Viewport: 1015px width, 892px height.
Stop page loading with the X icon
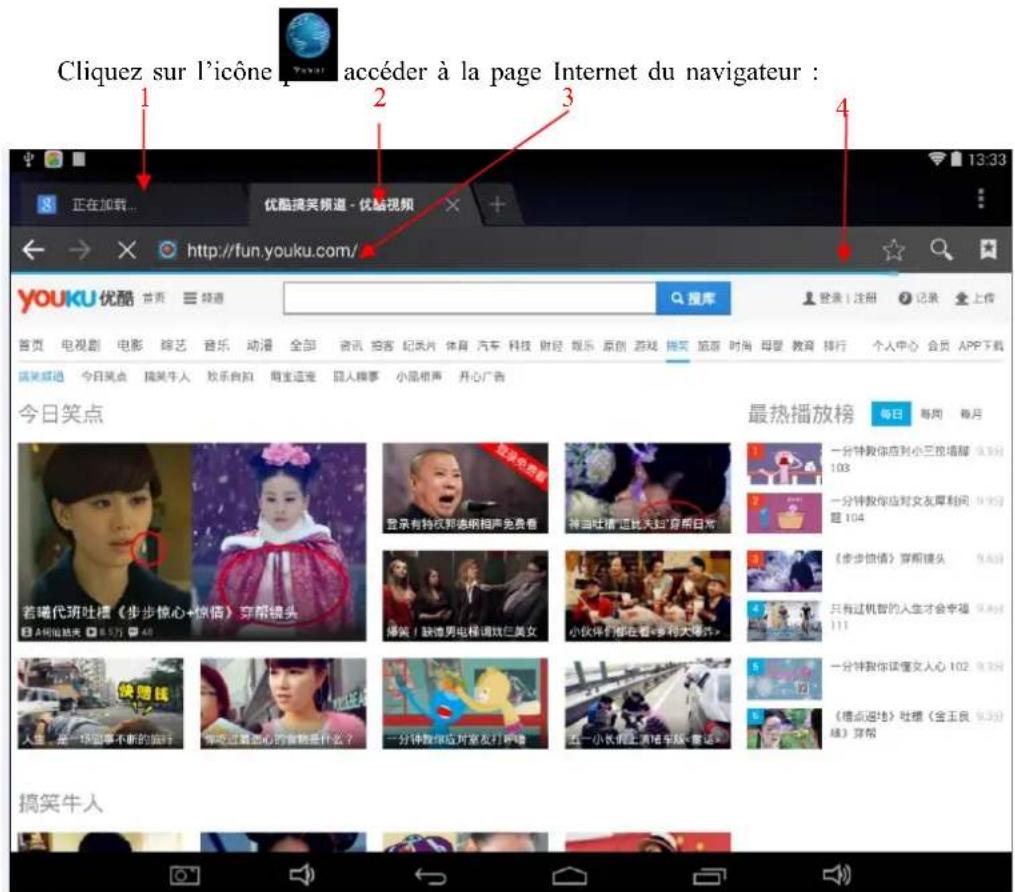click(x=127, y=249)
